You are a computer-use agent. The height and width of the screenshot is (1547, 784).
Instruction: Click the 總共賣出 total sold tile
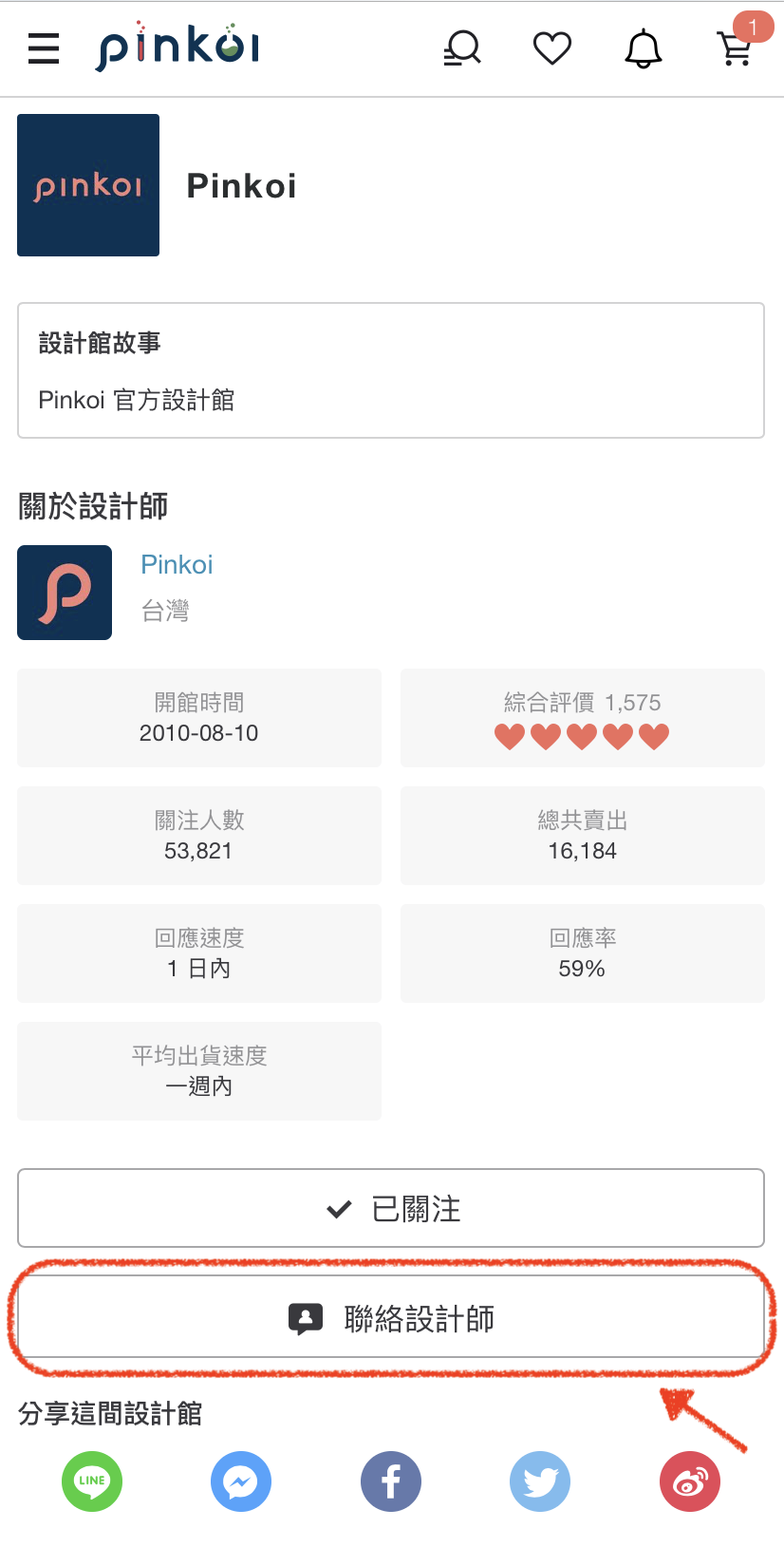[x=583, y=836]
